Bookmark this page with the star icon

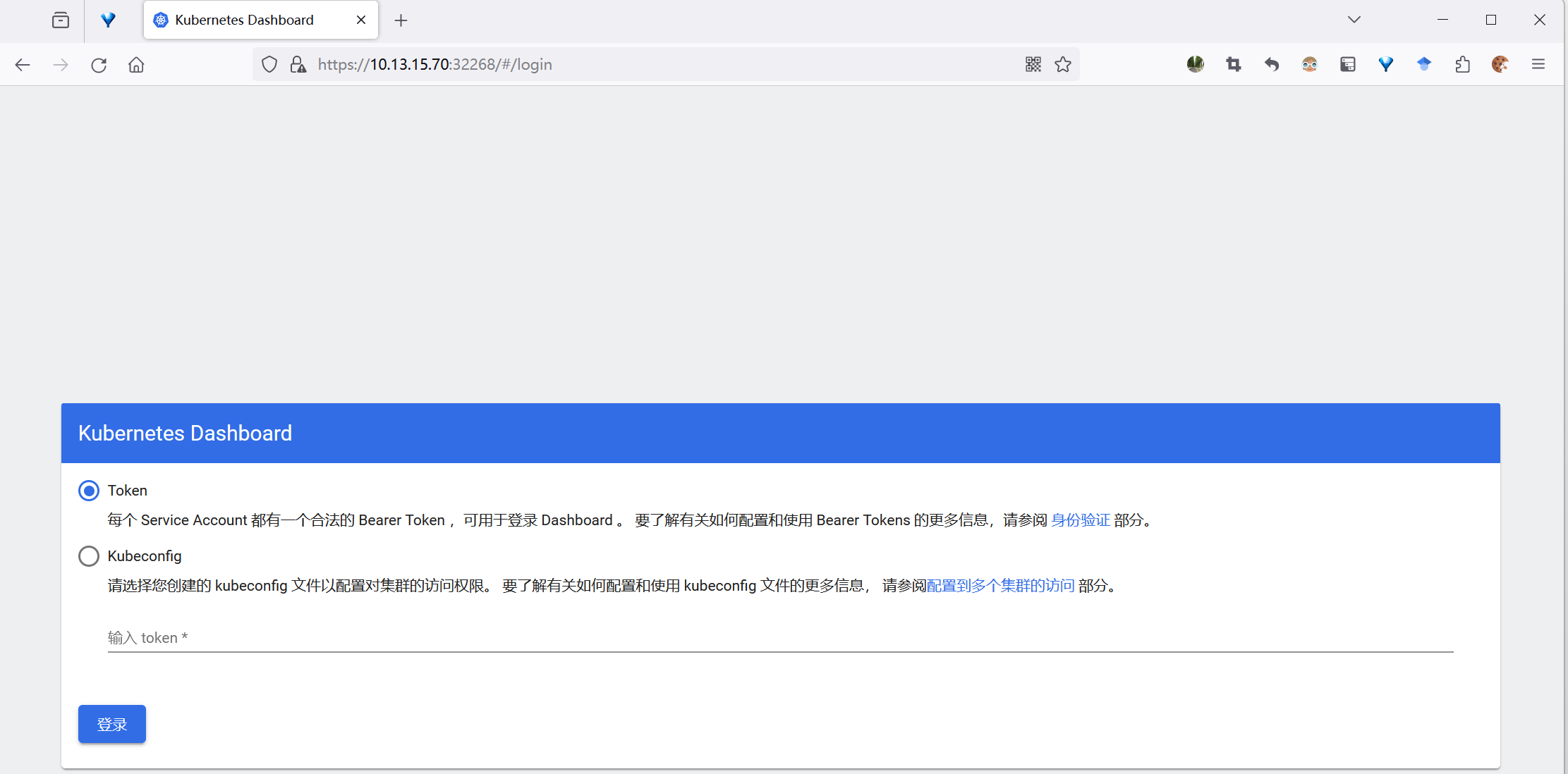coord(1063,64)
